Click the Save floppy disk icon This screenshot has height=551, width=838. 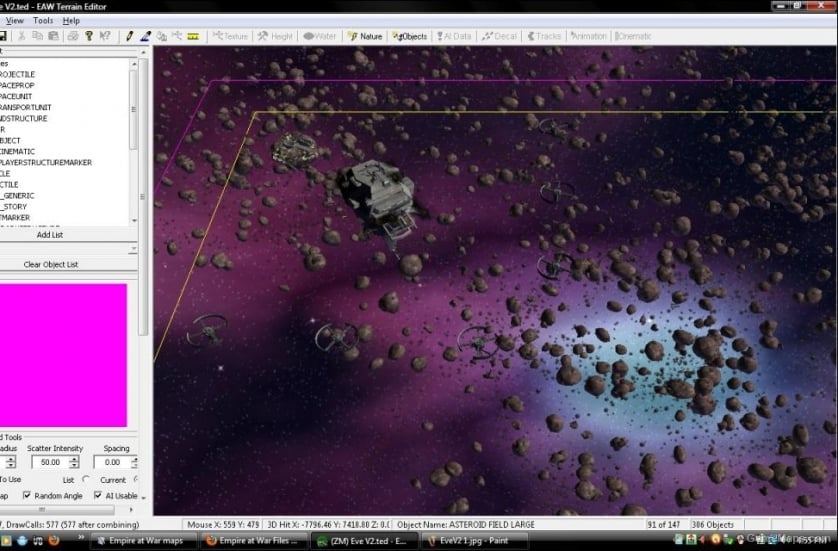tap(3, 36)
